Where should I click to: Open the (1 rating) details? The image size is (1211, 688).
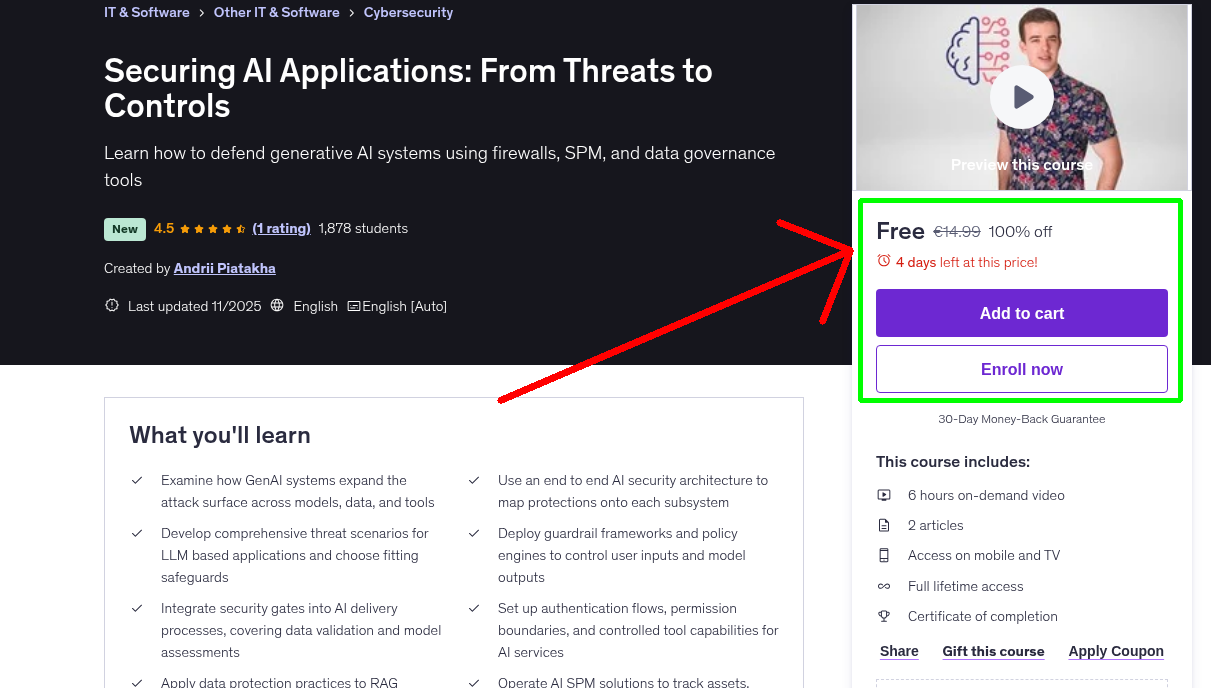(281, 228)
